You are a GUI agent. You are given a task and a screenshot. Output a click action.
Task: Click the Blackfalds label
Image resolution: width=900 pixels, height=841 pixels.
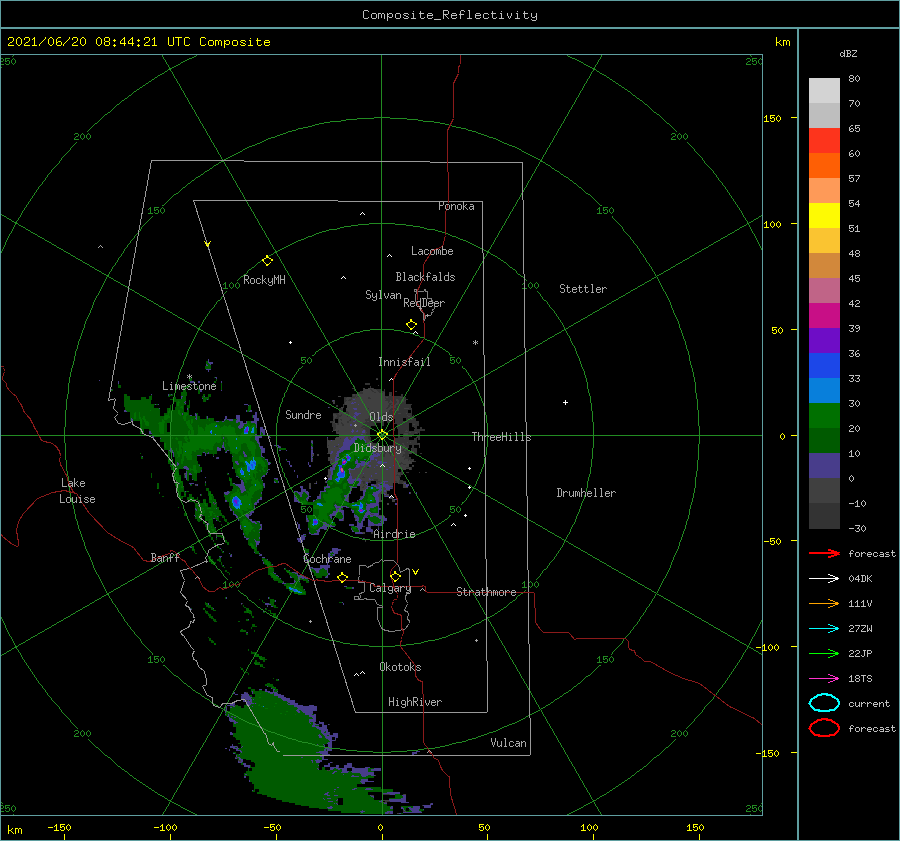425,277
